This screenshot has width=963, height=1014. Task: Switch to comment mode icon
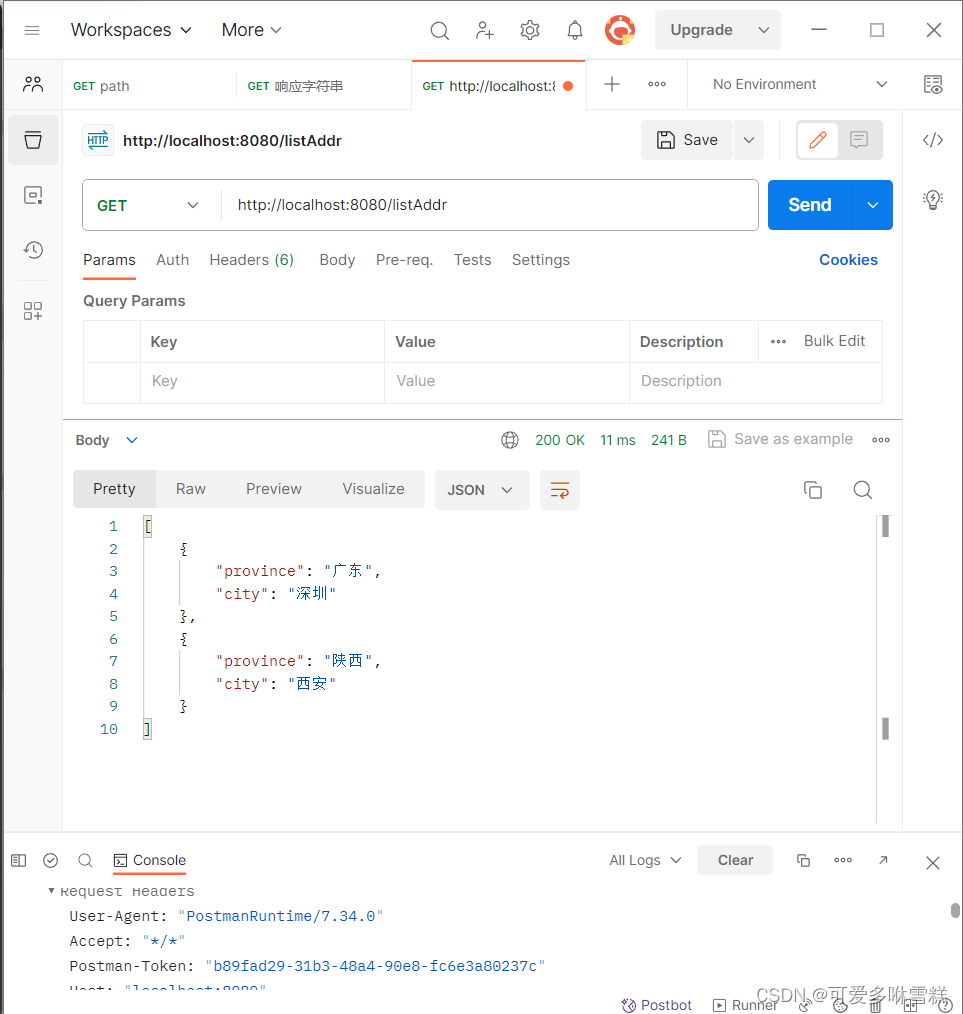pyautogui.click(x=859, y=140)
